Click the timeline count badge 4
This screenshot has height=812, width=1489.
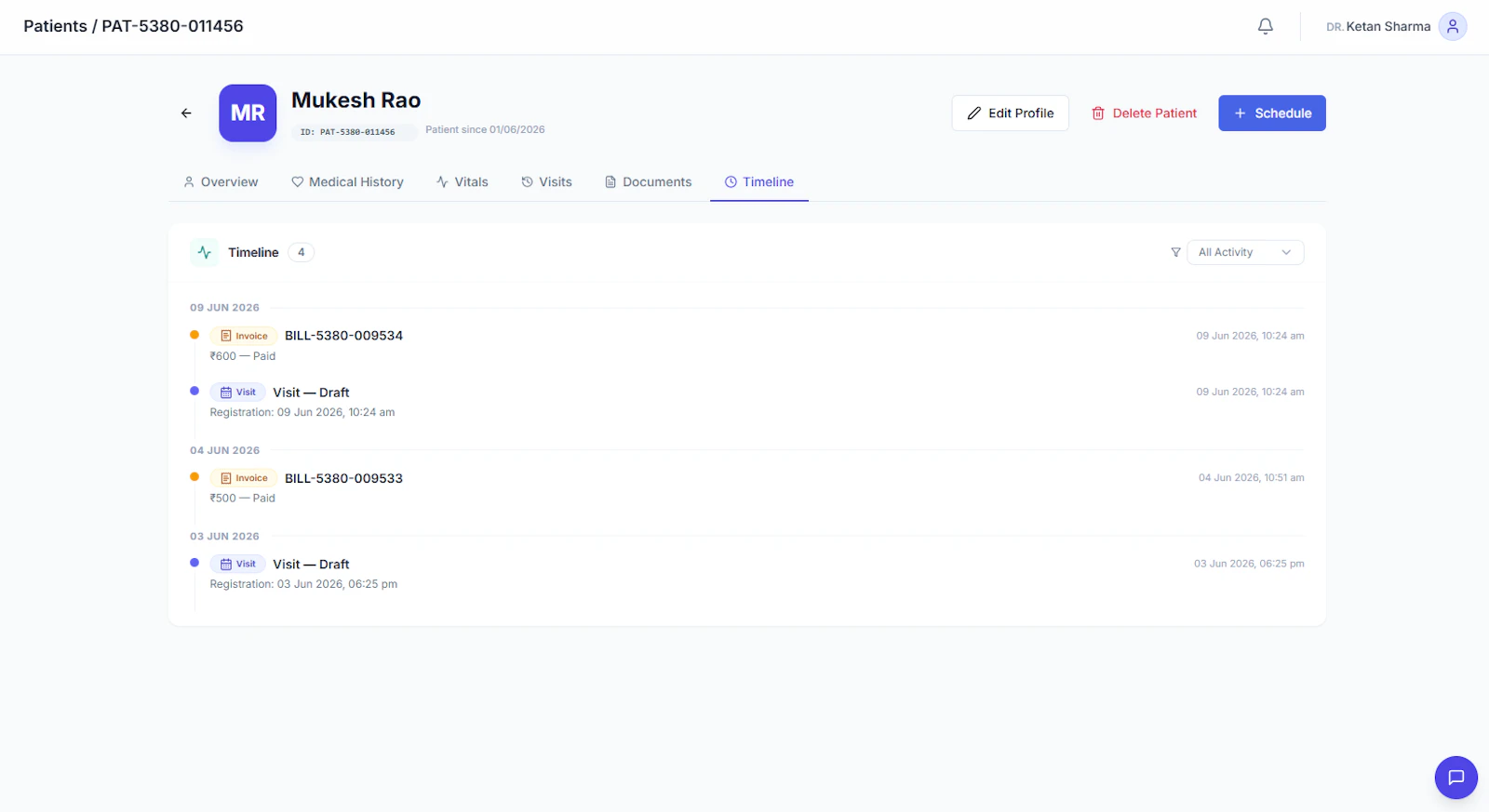[x=301, y=252]
